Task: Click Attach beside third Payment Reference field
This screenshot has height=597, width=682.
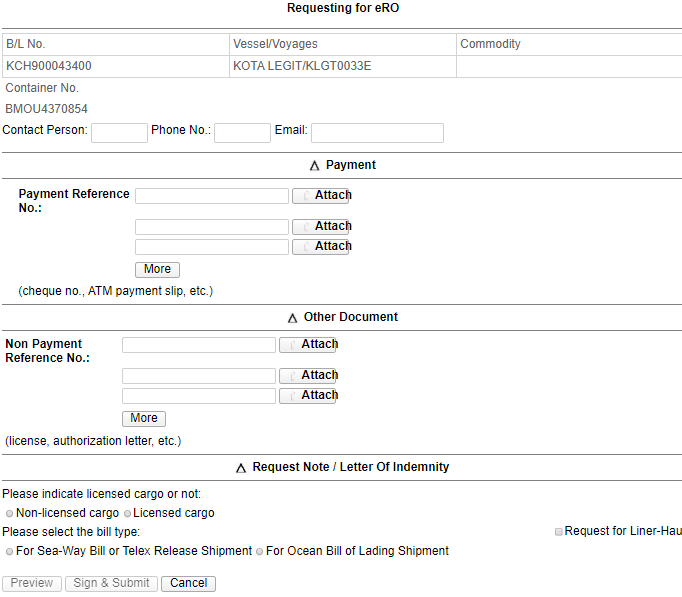Action: [320, 247]
